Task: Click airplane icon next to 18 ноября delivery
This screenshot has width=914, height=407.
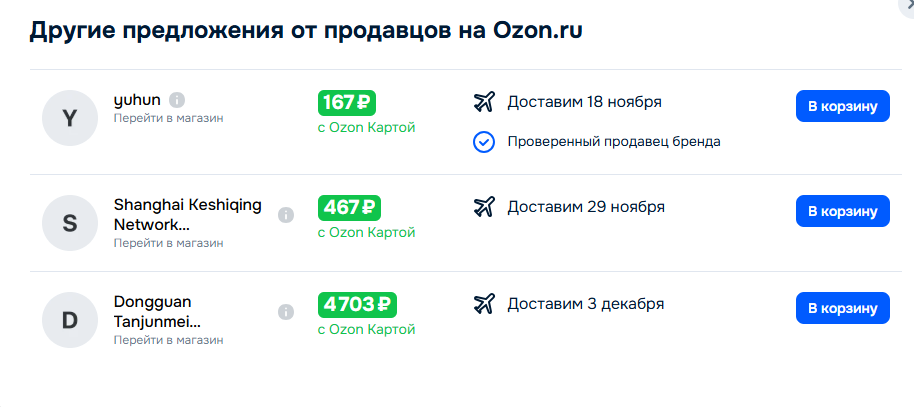Action: pos(484,102)
